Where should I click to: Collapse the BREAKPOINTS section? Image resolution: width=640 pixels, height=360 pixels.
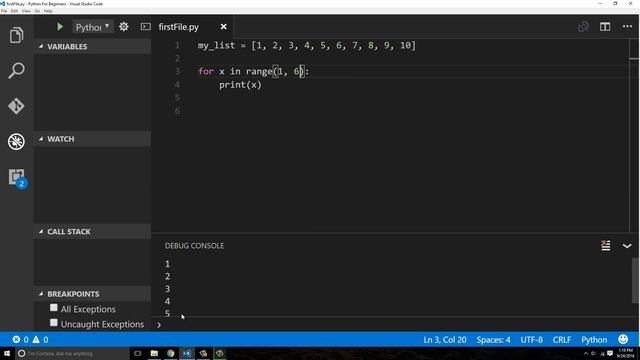[92, 294]
